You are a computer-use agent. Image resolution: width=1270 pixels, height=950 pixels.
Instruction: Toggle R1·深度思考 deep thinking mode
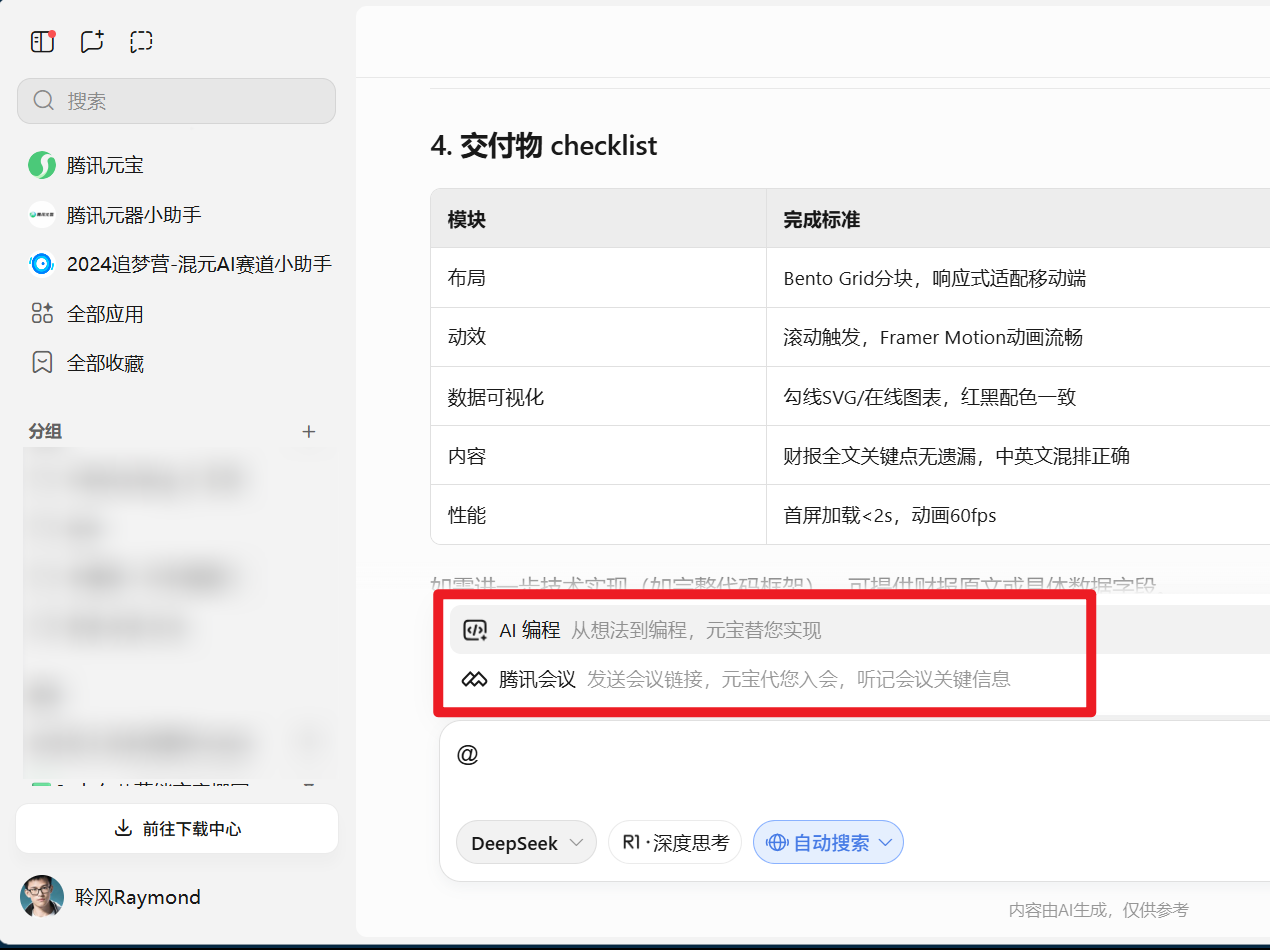point(675,843)
